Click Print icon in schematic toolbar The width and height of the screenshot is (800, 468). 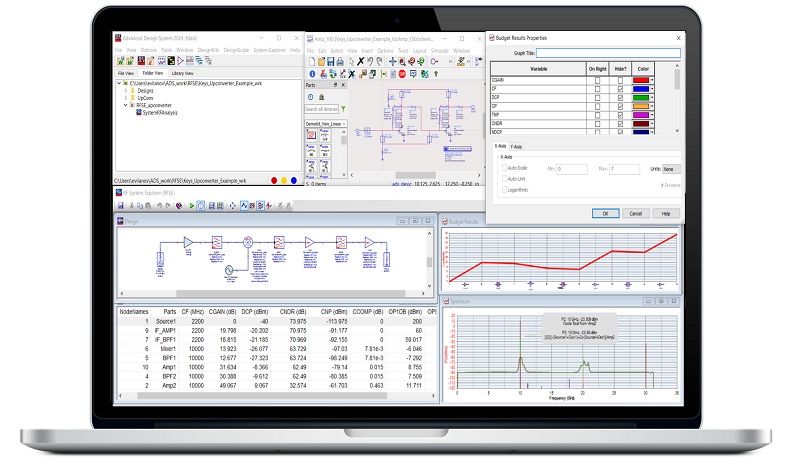coord(340,62)
